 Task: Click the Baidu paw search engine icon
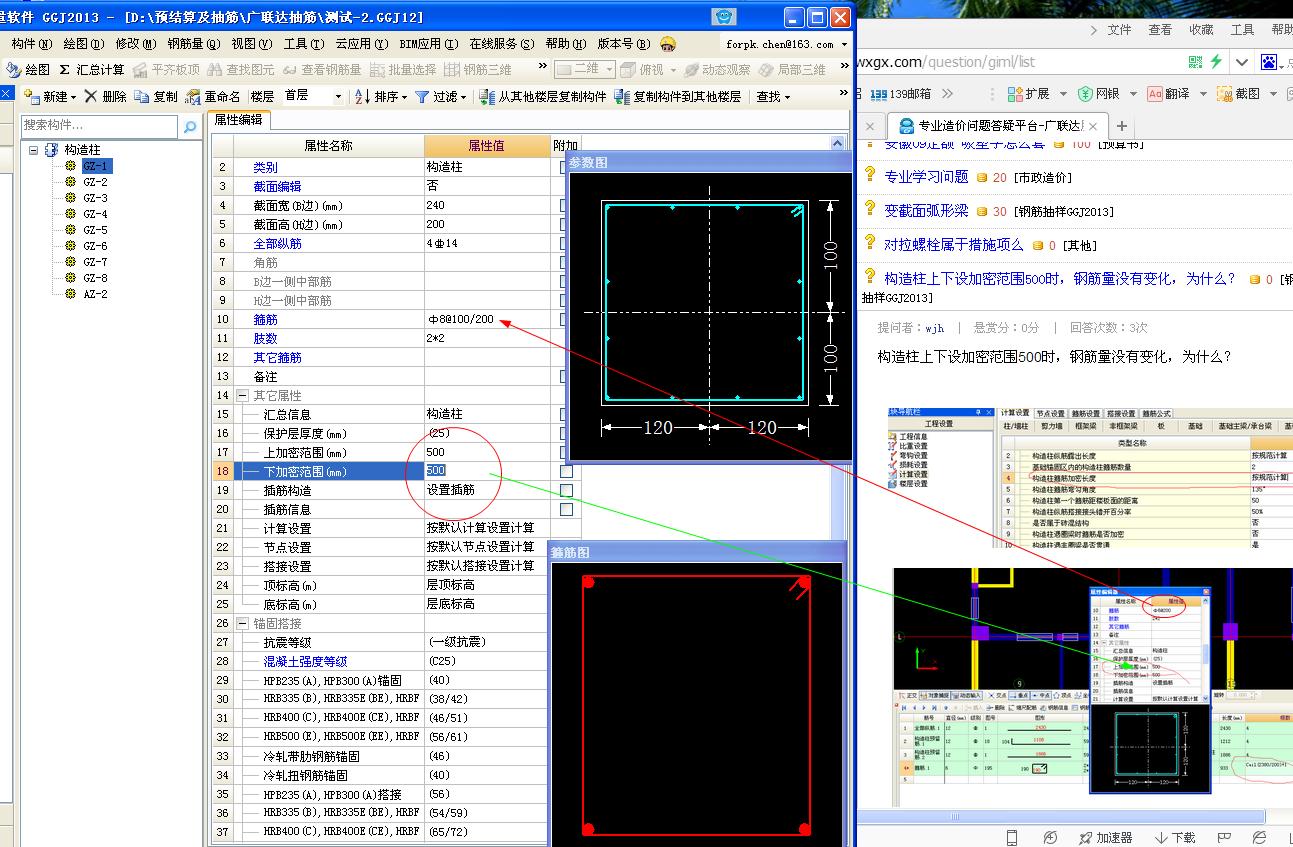coord(1269,62)
